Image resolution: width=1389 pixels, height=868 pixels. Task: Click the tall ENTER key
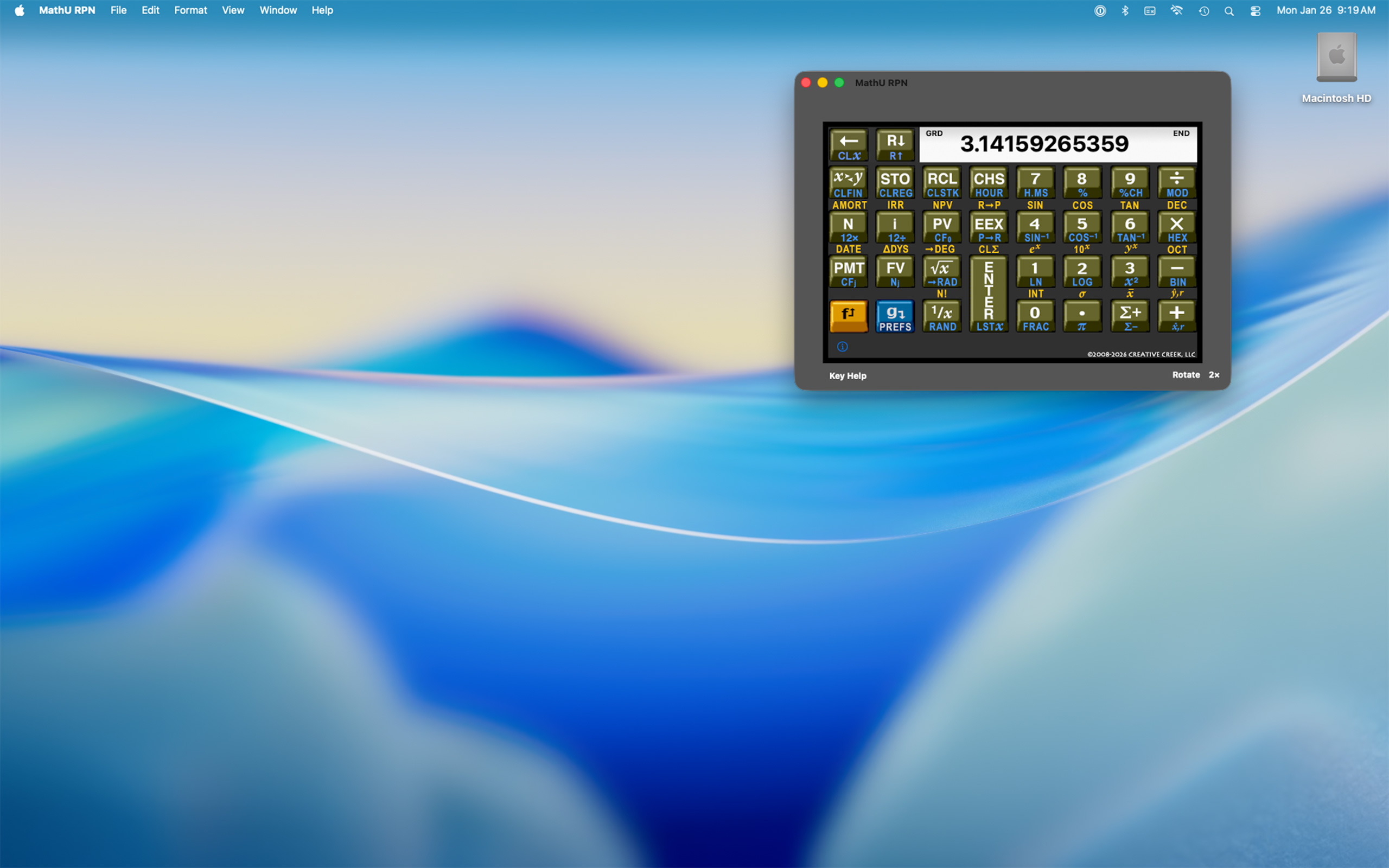point(989,294)
